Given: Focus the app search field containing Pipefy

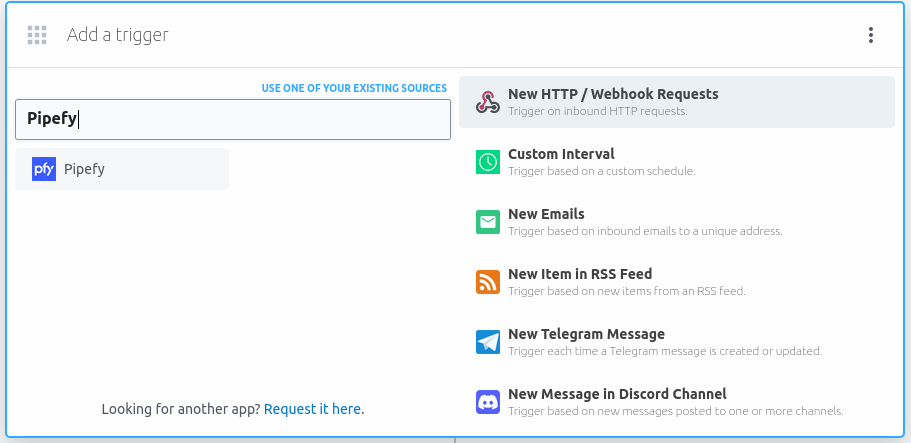Looking at the screenshot, I should pyautogui.click(x=233, y=119).
